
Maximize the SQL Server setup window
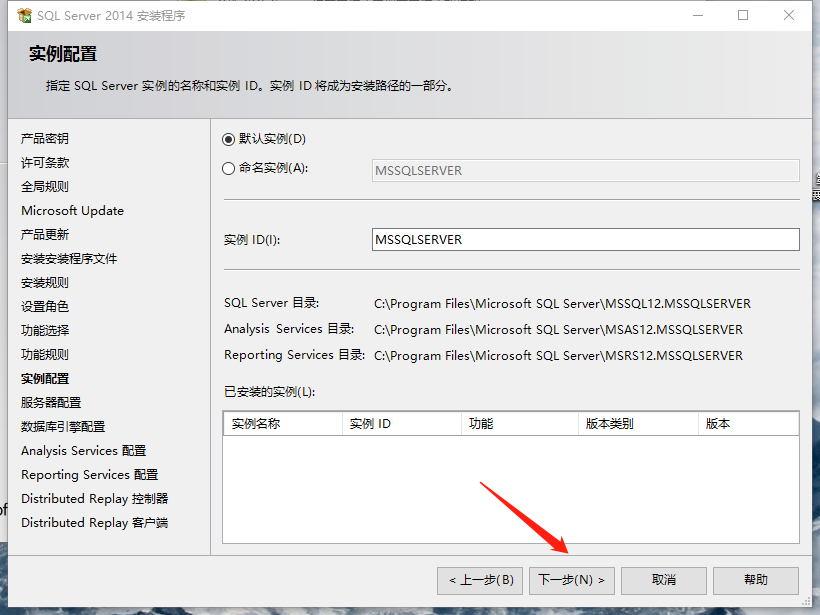[x=743, y=16]
